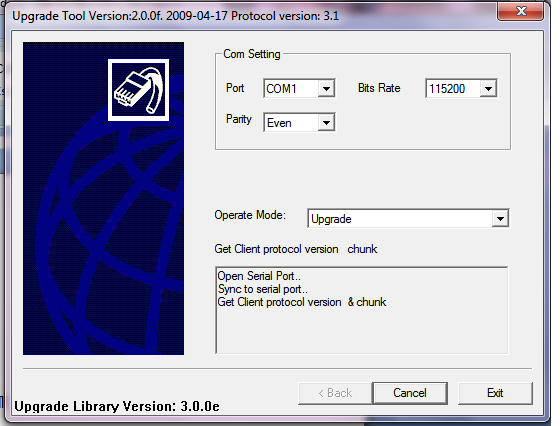Click the Upgrade Library Version text

tap(117, 406)
